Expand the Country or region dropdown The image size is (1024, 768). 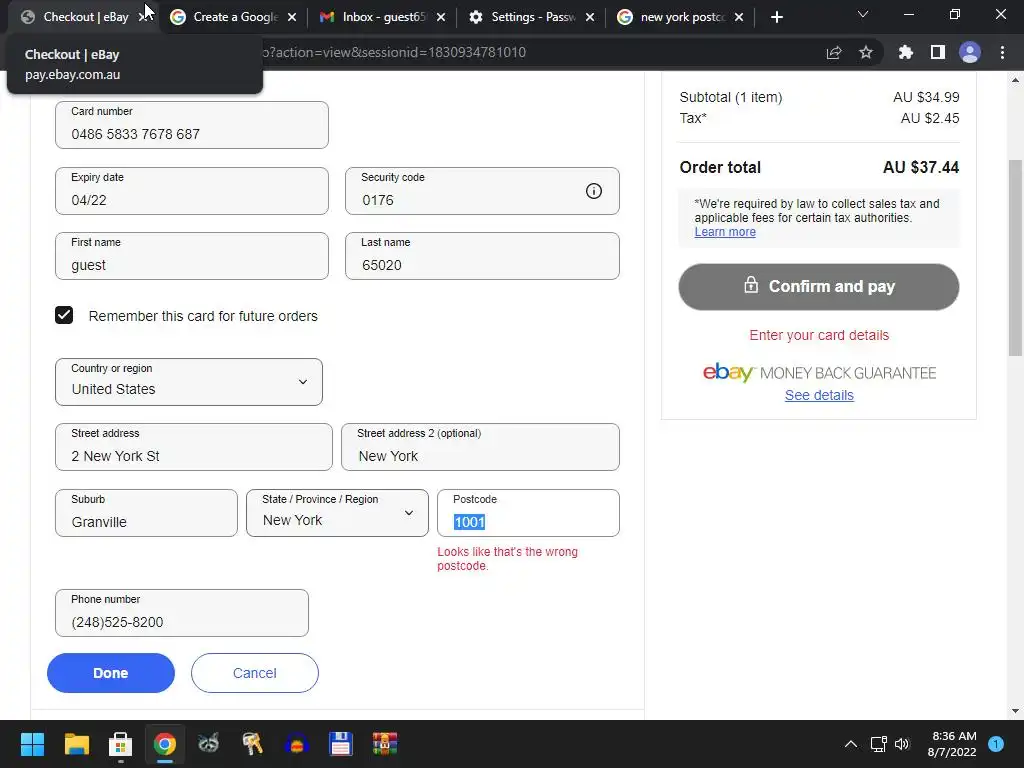[189, 382]
